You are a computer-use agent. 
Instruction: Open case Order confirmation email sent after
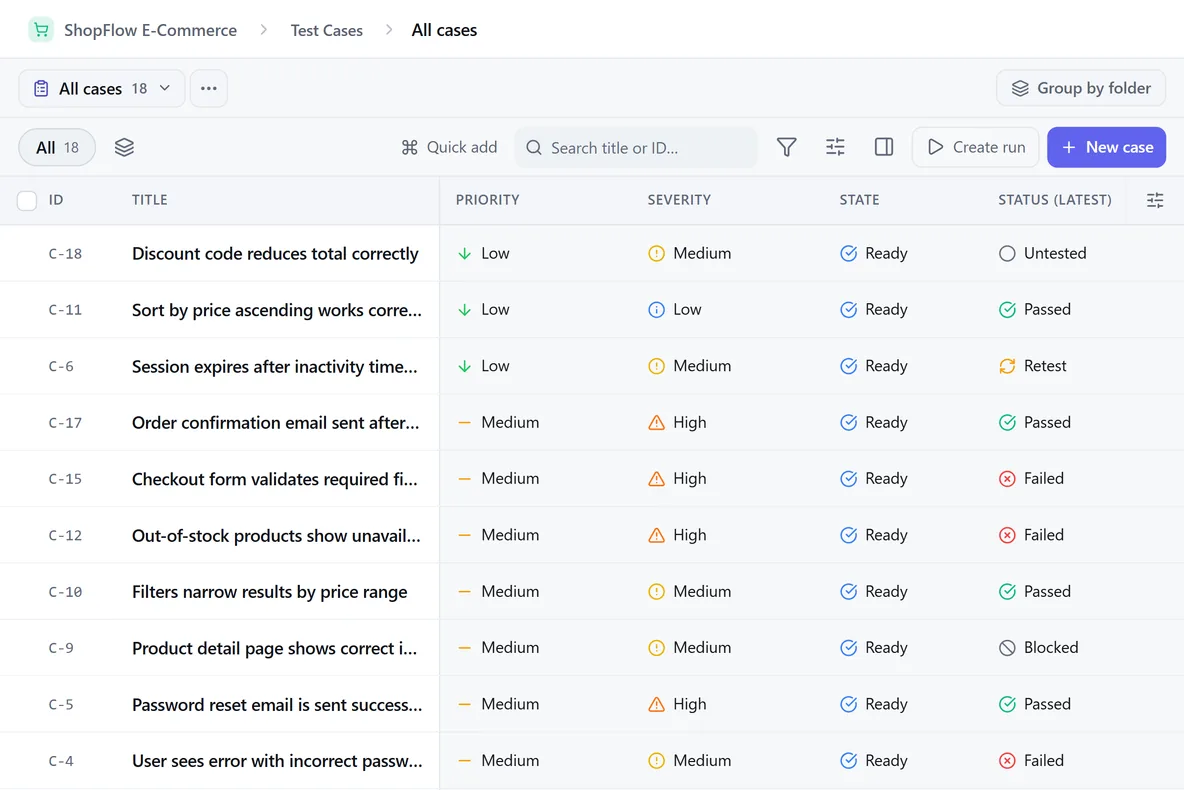275,423
